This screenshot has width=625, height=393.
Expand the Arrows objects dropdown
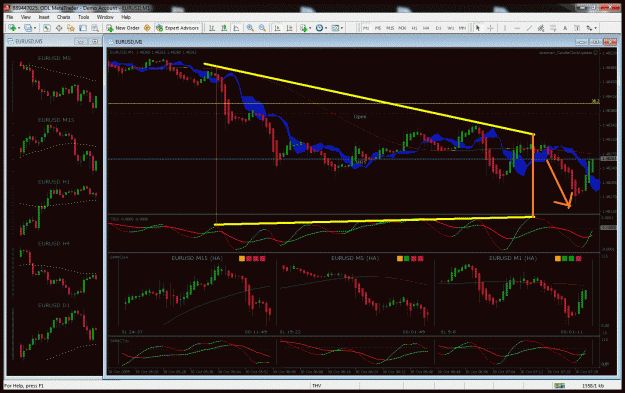pyautogui.click(x=596, y=28)
